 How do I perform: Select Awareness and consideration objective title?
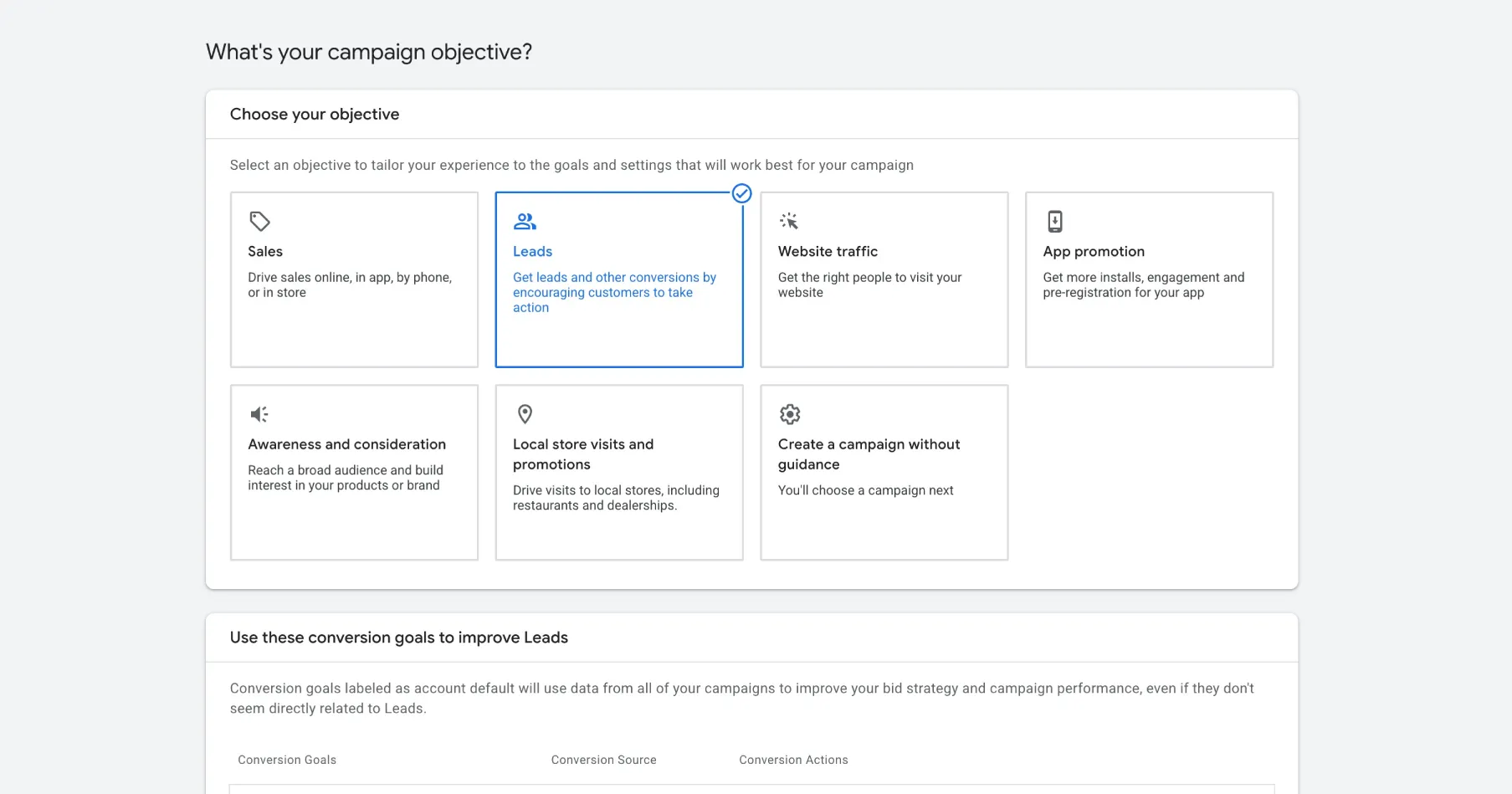[346, 444]
